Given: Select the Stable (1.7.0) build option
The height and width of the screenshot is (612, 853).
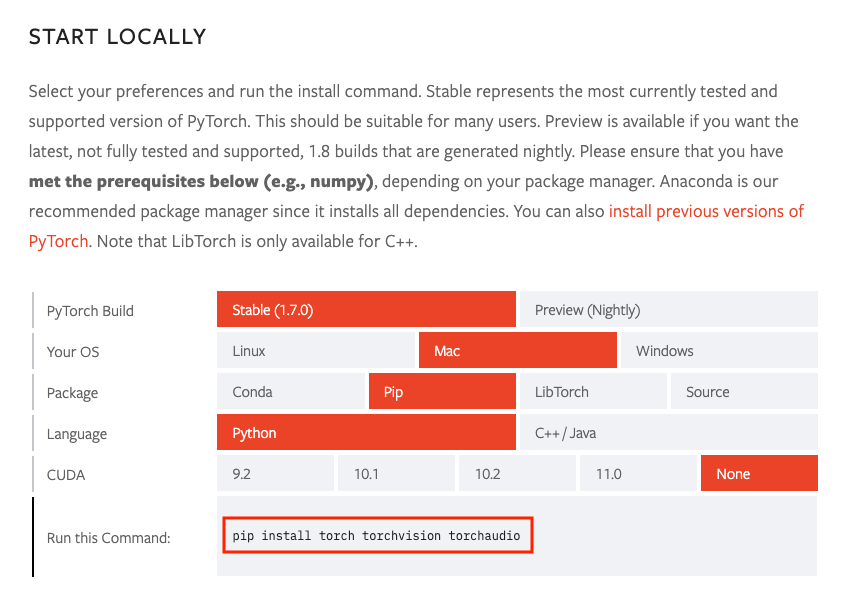Looking at the screenshot, I should [366, 310].
